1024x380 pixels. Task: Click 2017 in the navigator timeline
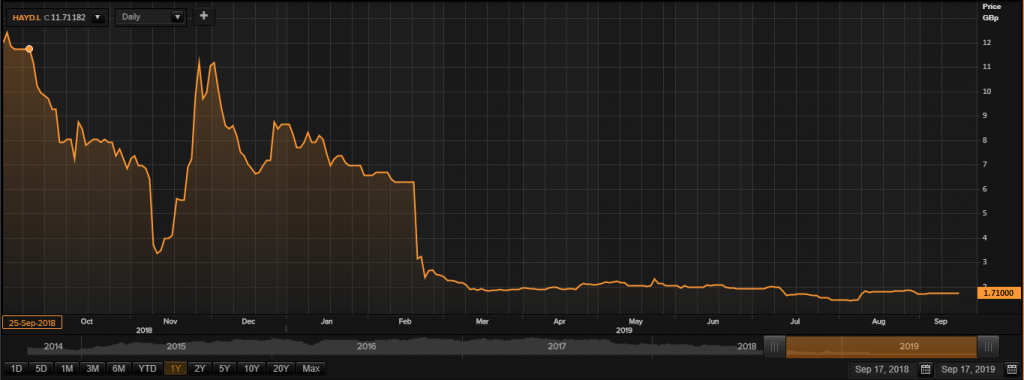coord(557,346)
